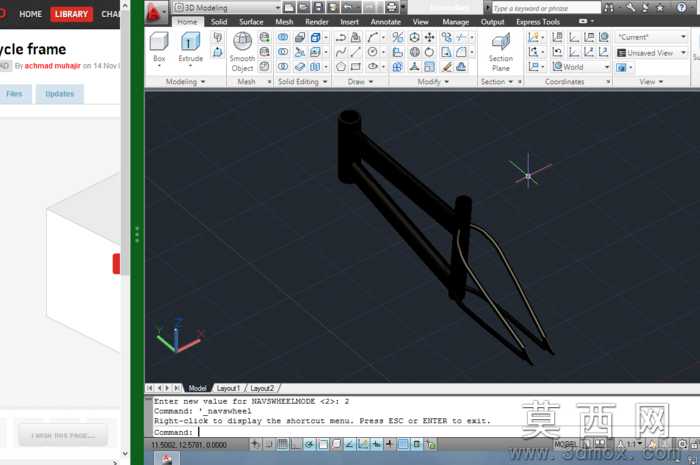Toggle Lineweight display in status bar
The width and height of the screenshot is (700, 465).
pos(390,444)
